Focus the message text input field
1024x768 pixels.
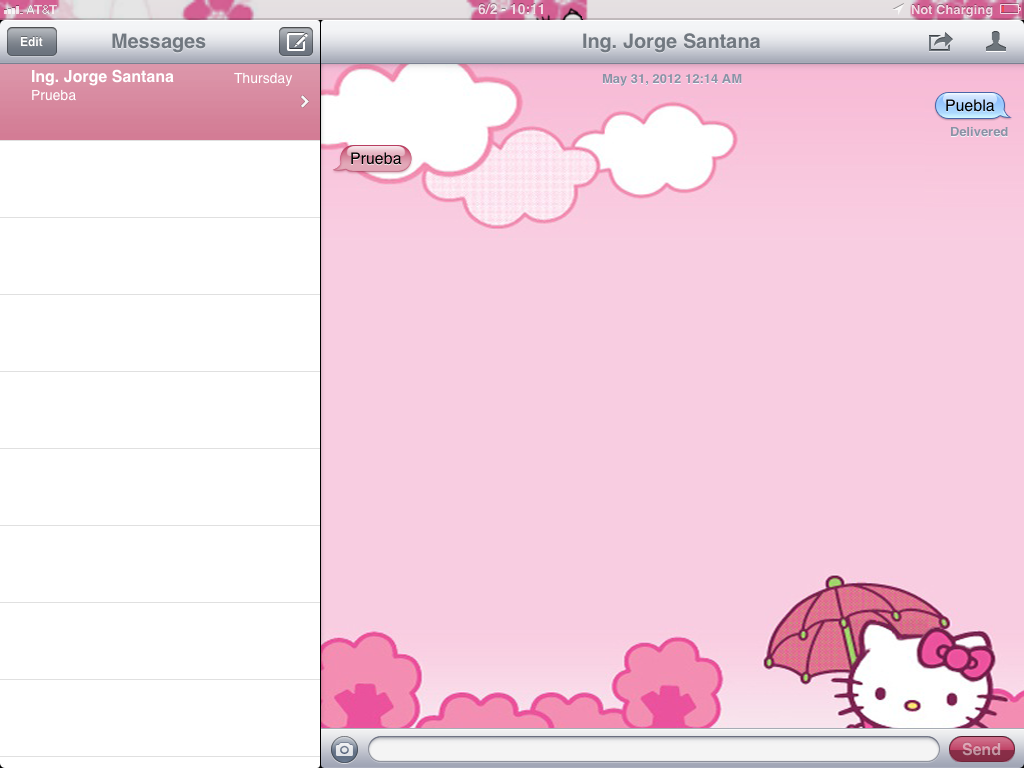click(654, 748)
